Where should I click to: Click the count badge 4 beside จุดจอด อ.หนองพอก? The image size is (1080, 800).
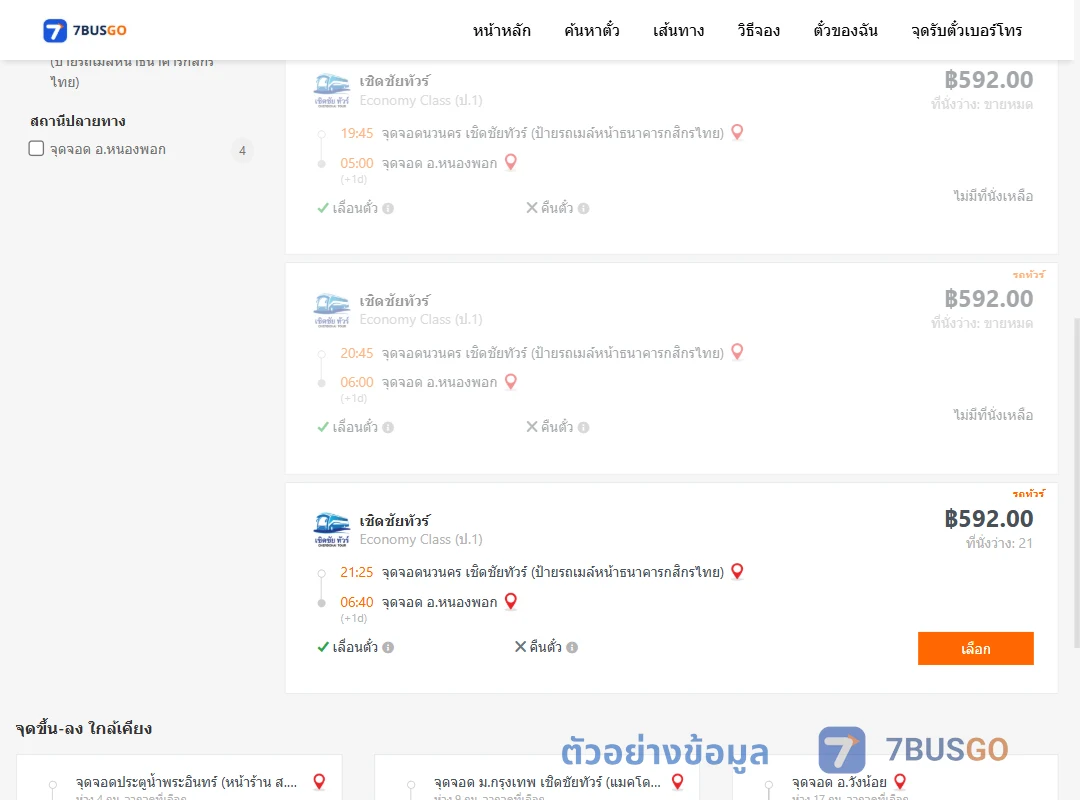pyautogui.click(x=242, y=150)
